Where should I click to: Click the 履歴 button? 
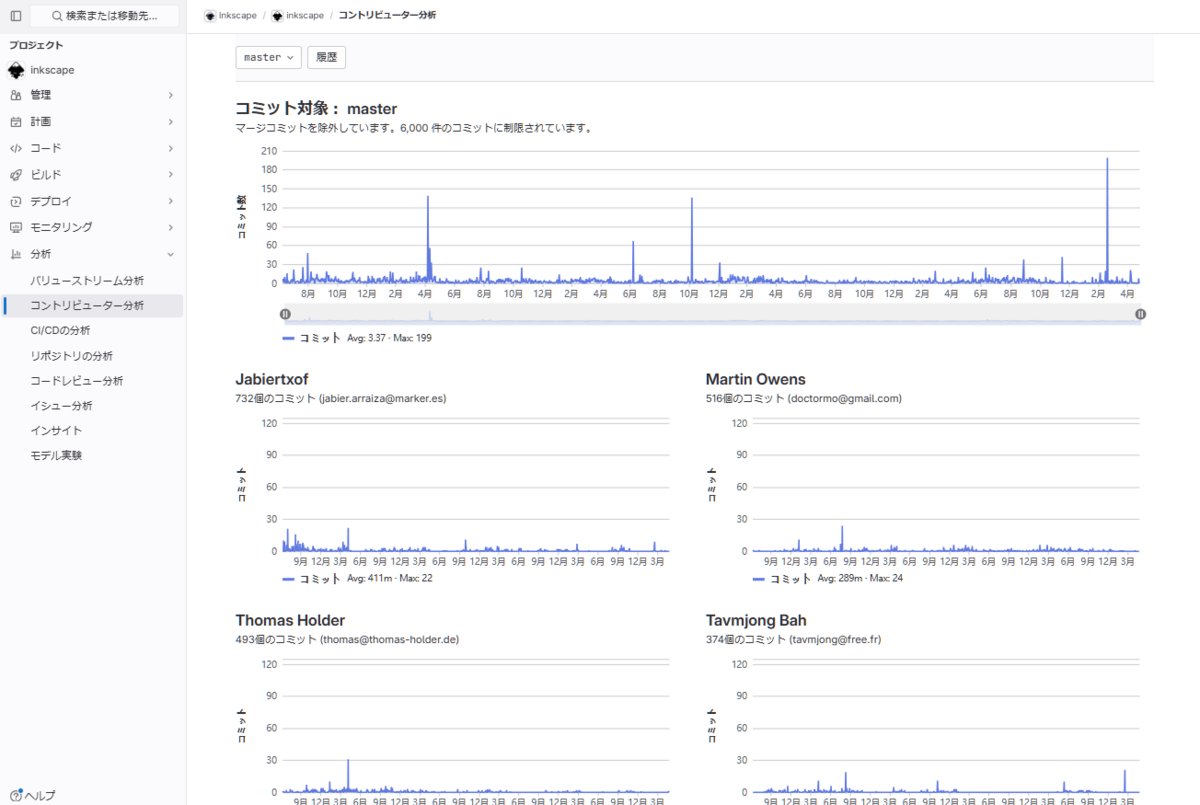click(x=326, y=57)
